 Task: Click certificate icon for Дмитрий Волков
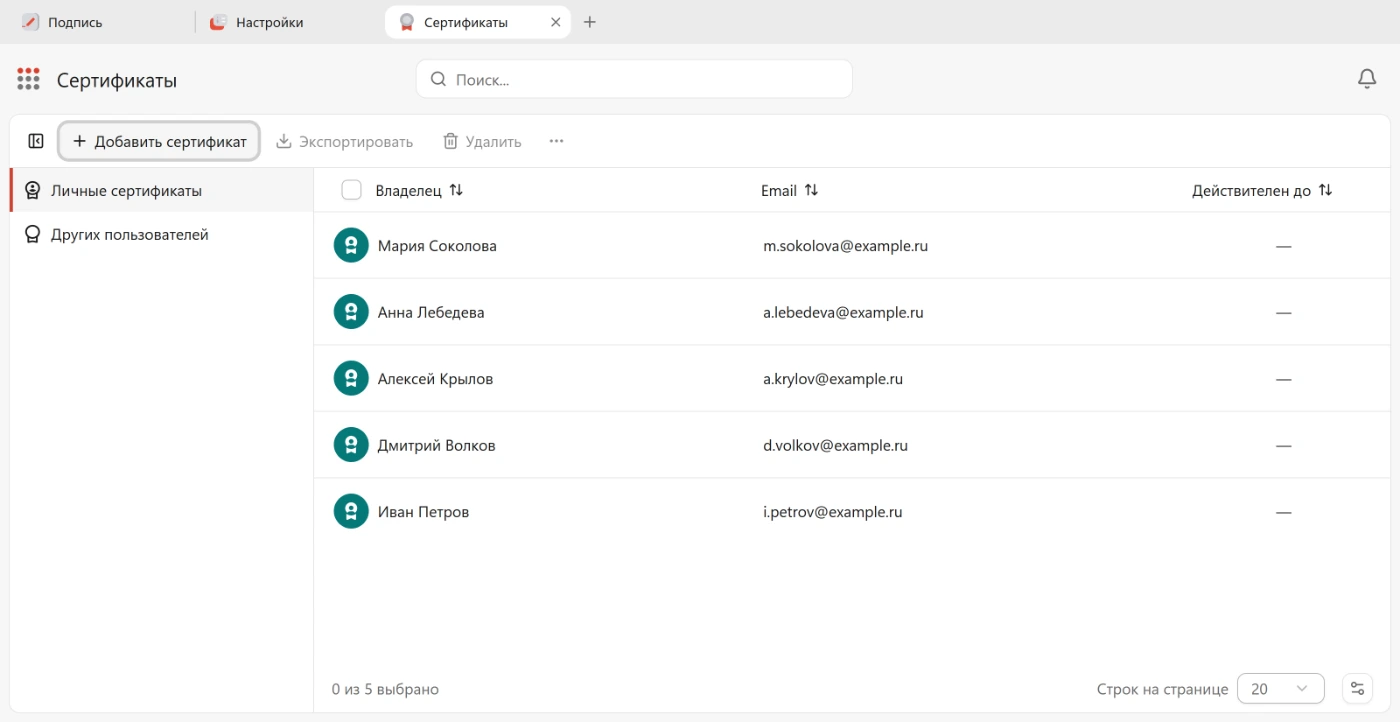(x=351, y=445)
